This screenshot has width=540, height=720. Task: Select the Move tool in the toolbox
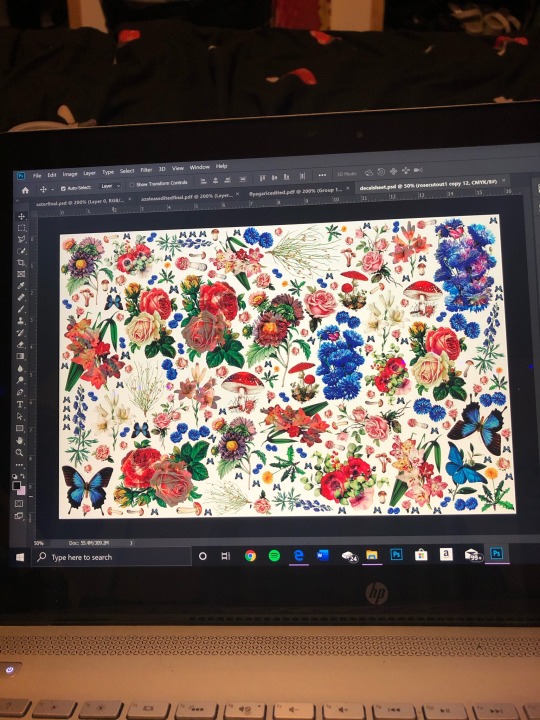click(x=21, y=216)
